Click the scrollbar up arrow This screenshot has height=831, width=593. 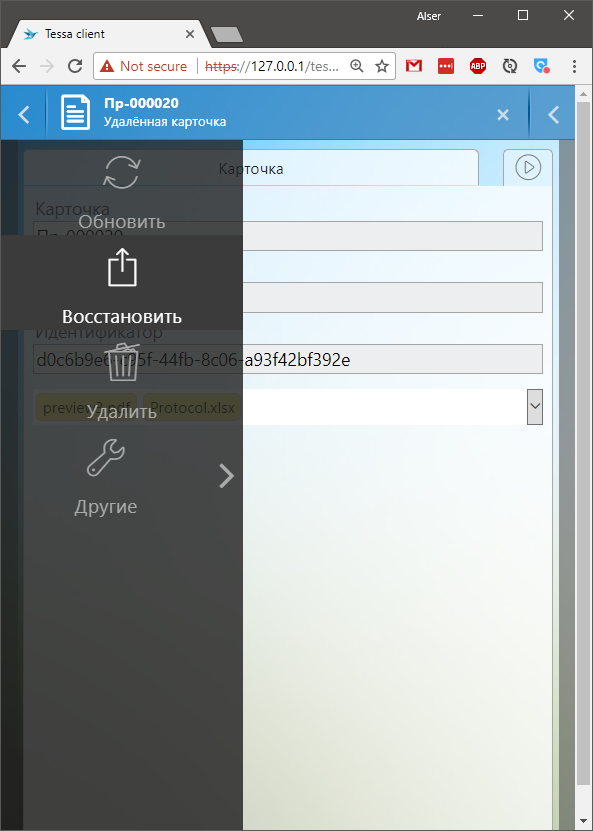(583, 94)
